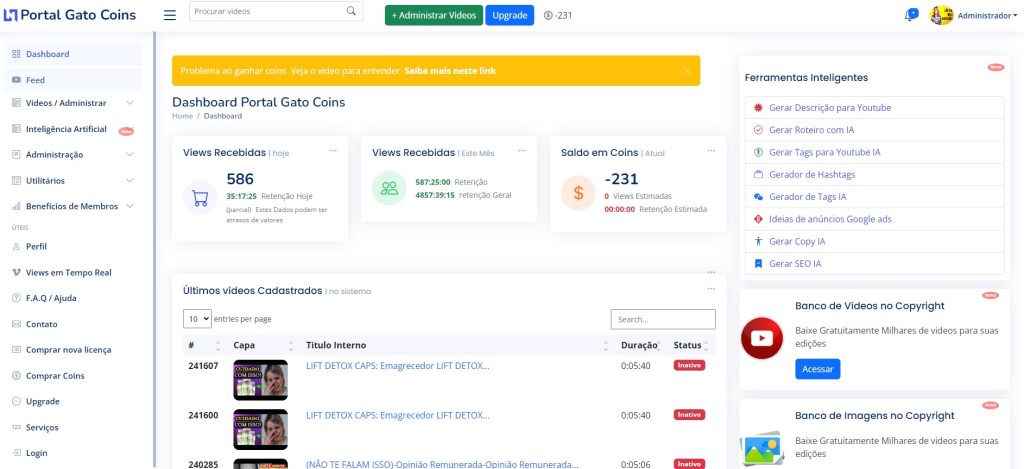Toggle sidebar with hamburger menu icon
Screen dimensions: 1024x469
169,15
